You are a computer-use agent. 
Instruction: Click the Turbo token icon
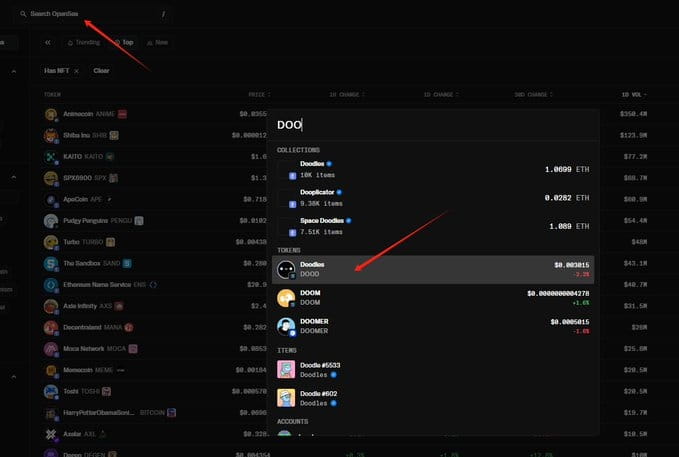point(51,242)
